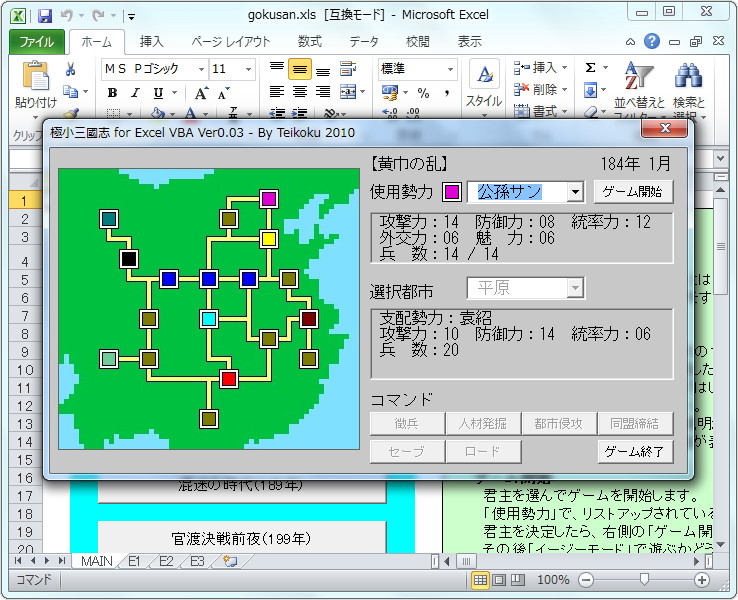Switch to Page Break Preview in status bar
738x600 pixels.
pyautogui.click(x=518, y=580)
